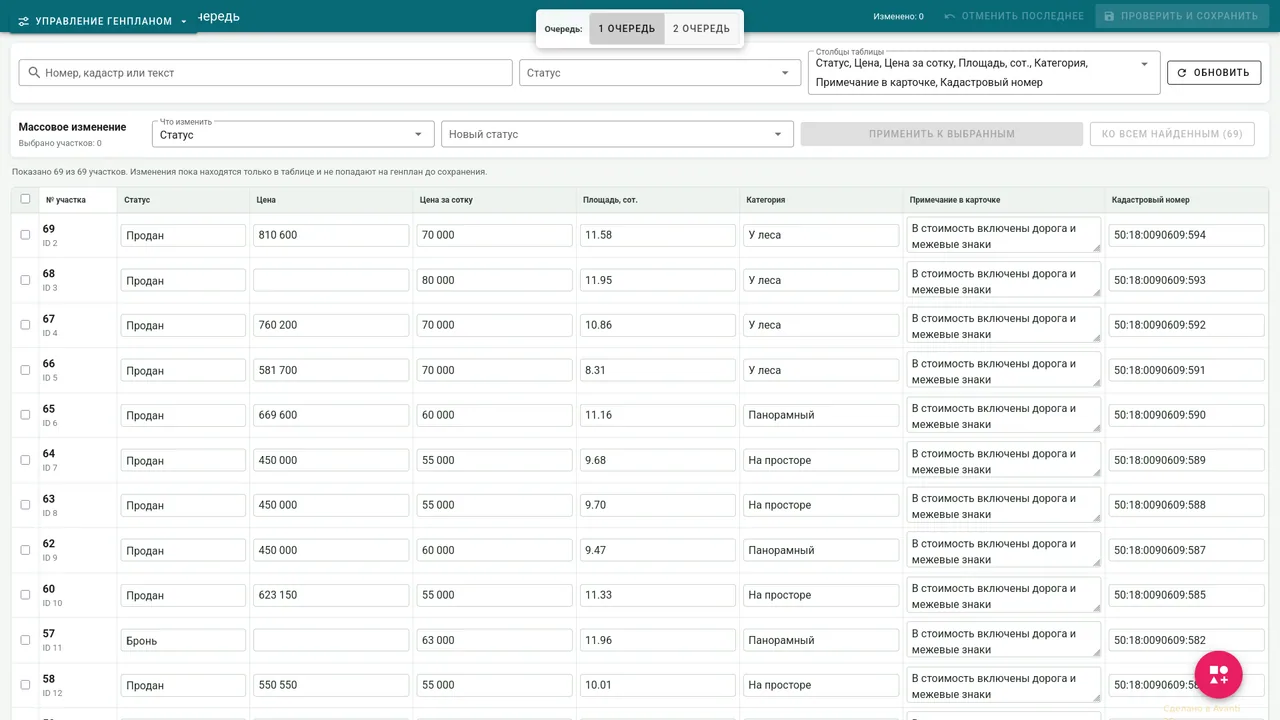Click price field 810 600 for plot 69
This screenshot has width=1280, height=720.
coord(331,235)
